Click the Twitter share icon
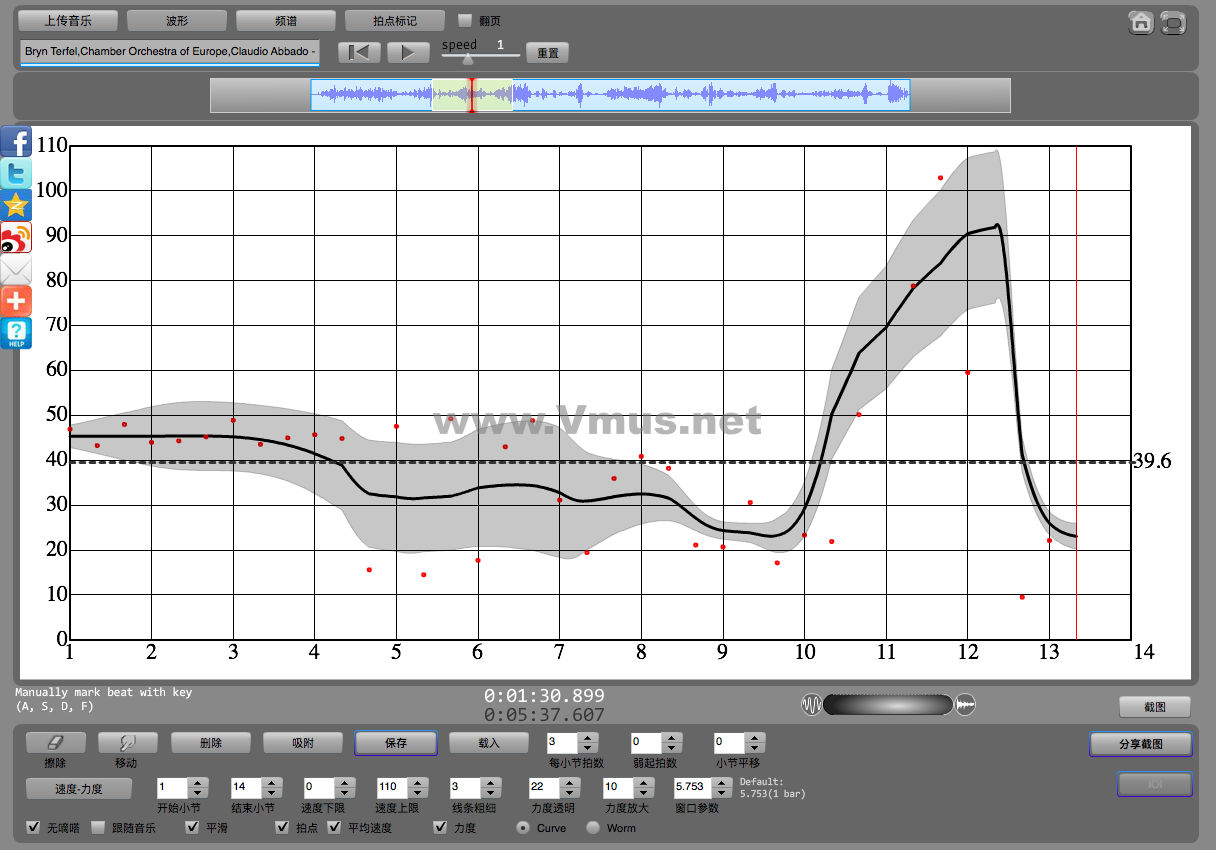Screen dimensions: 1216x850 tap(16, 174)
